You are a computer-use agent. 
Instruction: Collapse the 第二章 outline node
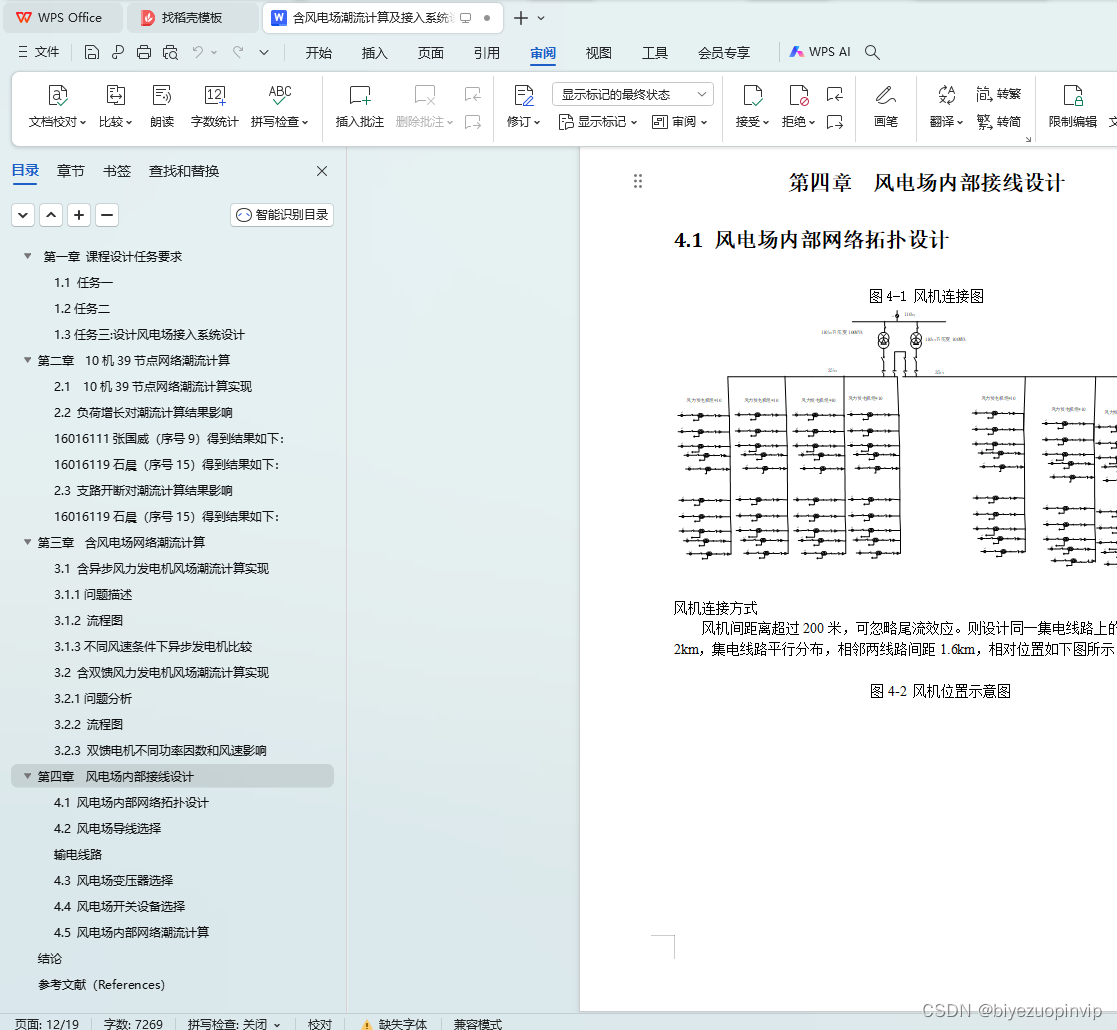pyautogui.click(x=27, y=360)
